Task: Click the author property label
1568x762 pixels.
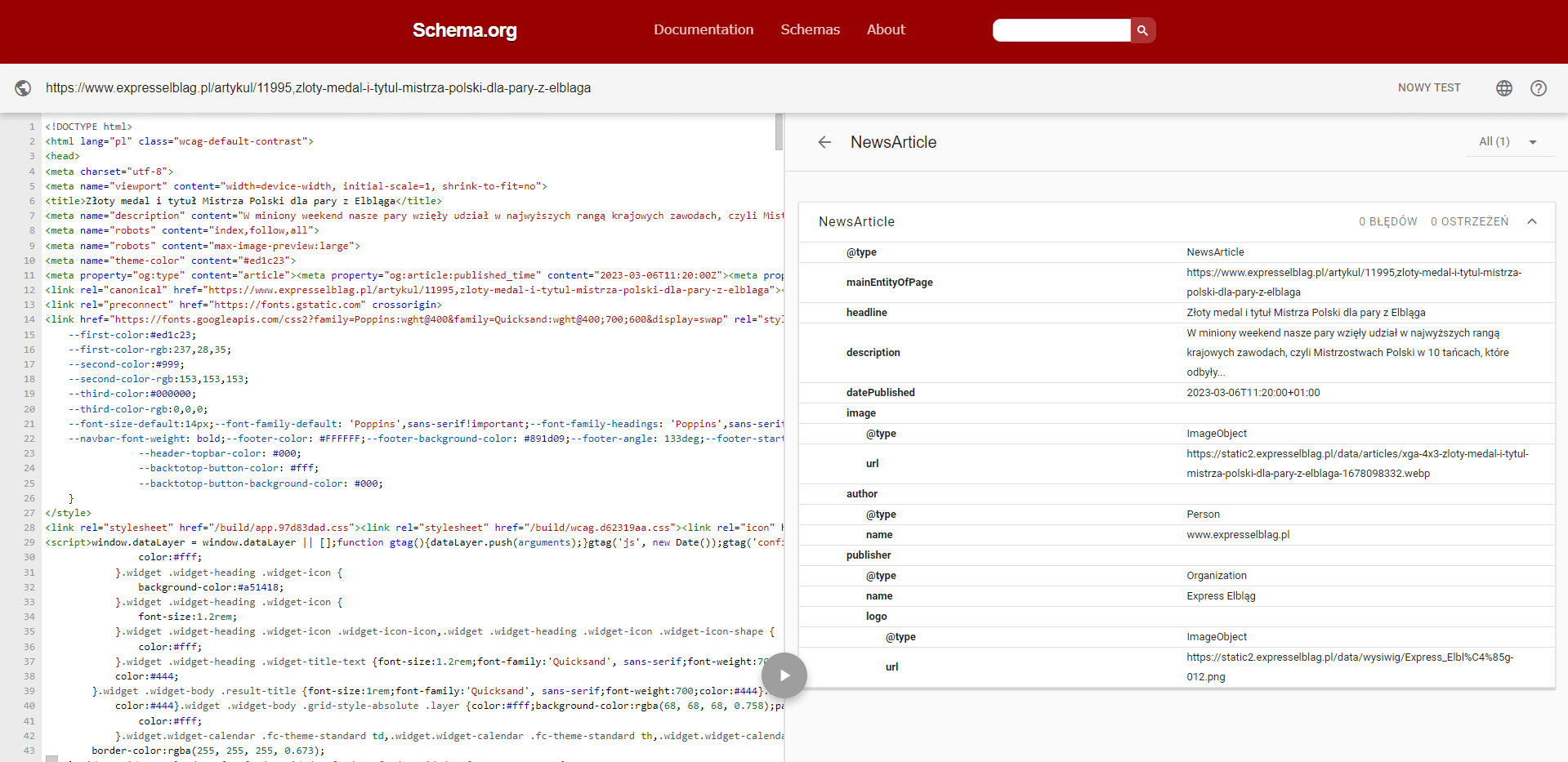Action: click(x=861, y=494)
